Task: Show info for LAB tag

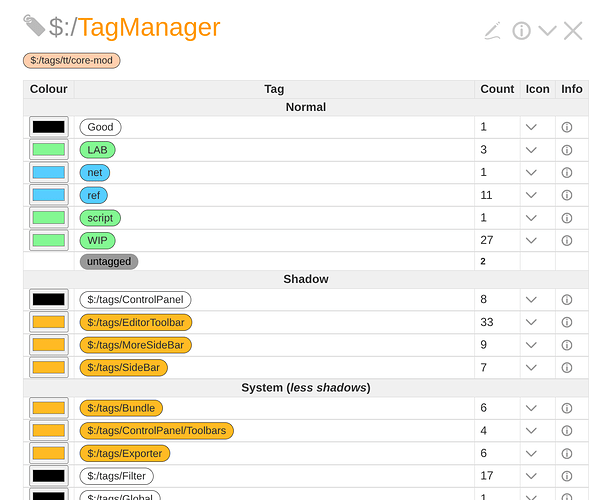Action: point(567,150)
